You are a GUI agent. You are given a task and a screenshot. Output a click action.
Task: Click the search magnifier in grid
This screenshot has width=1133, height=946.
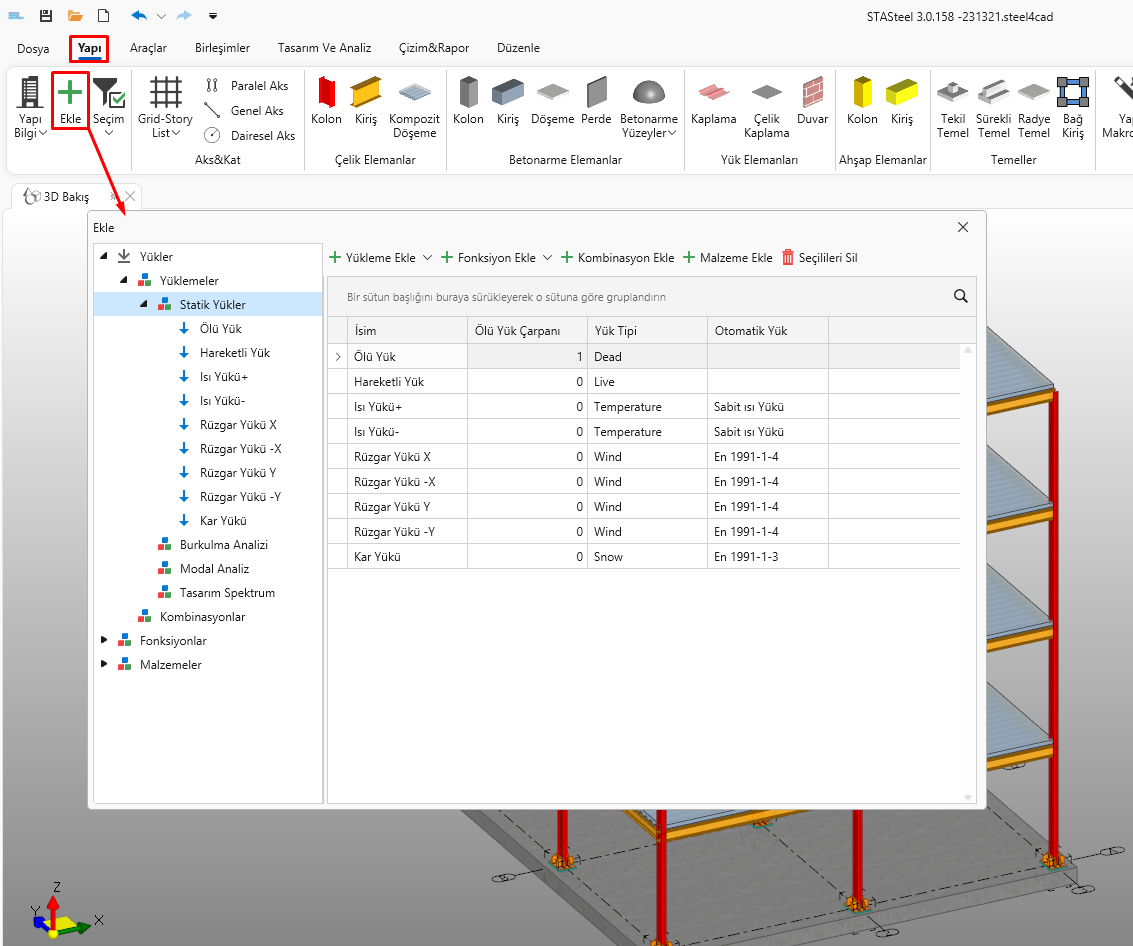(961, 296)
